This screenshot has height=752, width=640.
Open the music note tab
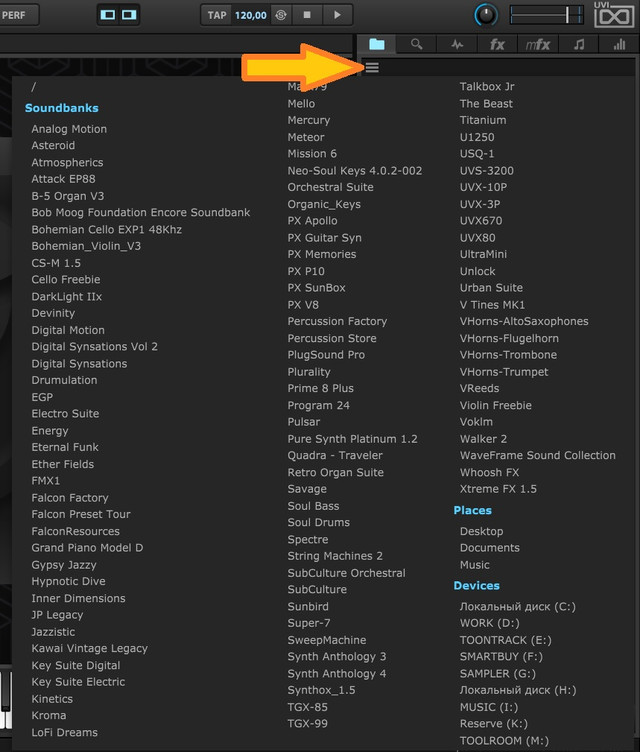[579, 44]
